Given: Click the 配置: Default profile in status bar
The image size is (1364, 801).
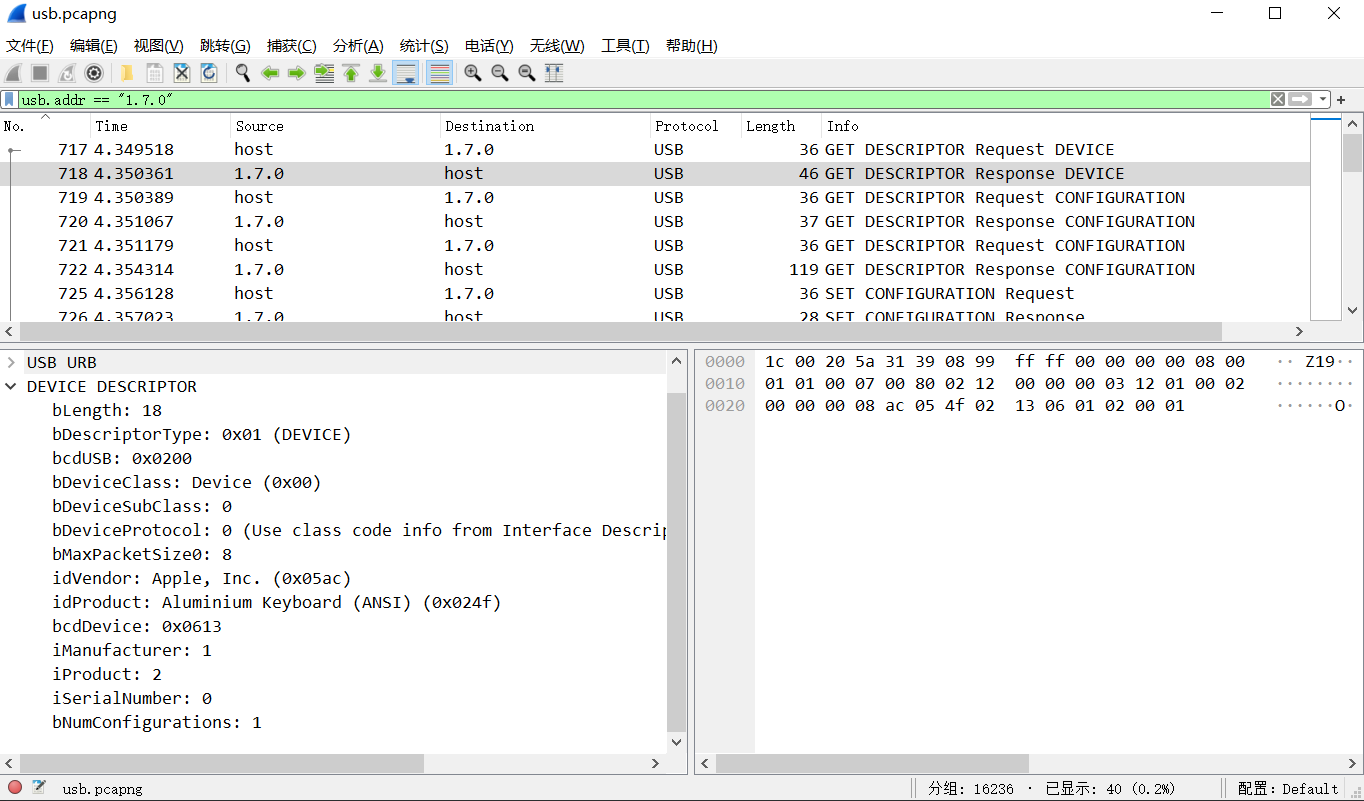Looking at the screenshot, I should click(1288, 788).
